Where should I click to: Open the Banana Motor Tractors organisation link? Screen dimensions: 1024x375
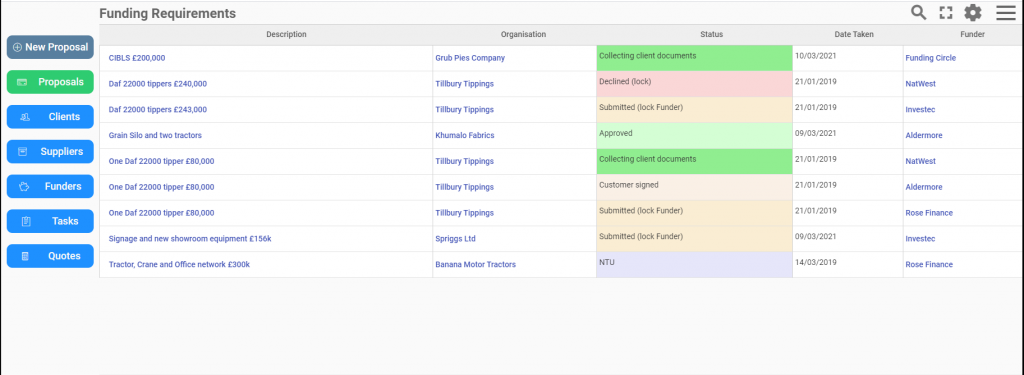pyautogui.click(x=475, y=265)
